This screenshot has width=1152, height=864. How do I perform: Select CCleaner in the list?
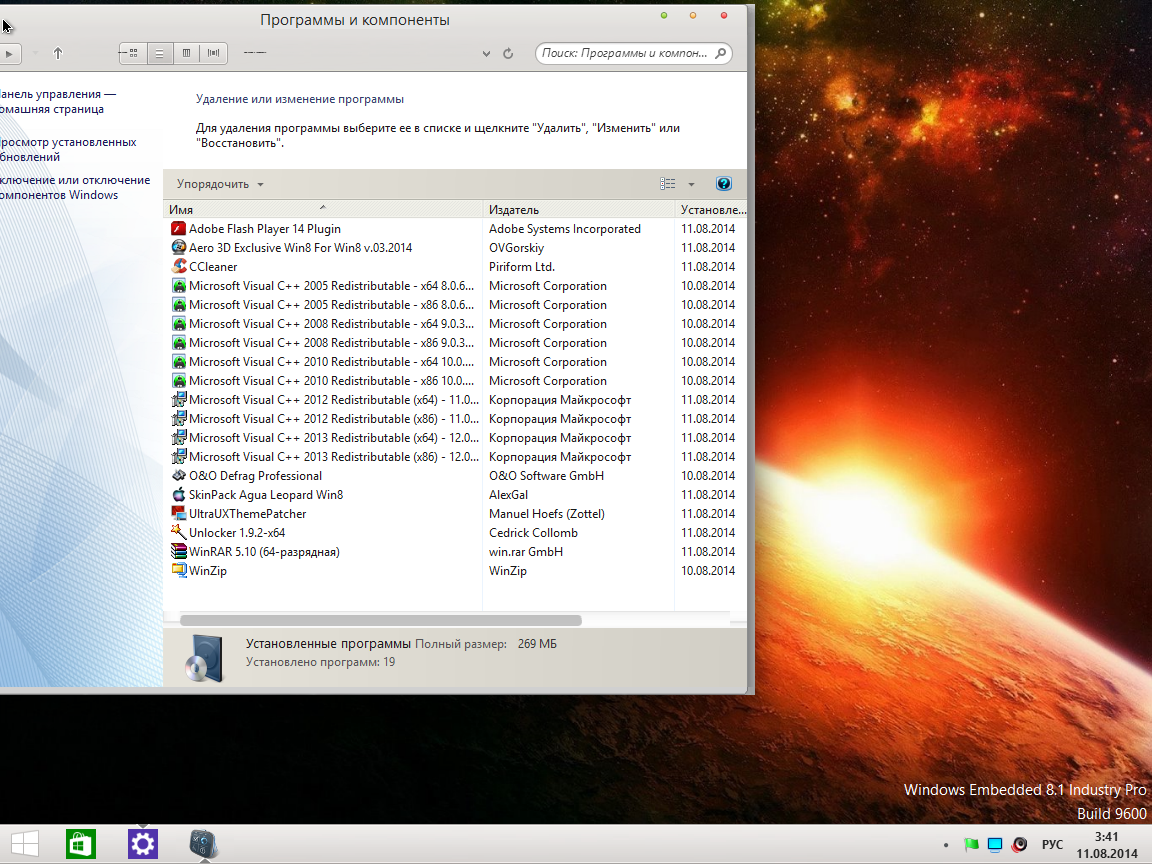(213, 267)
